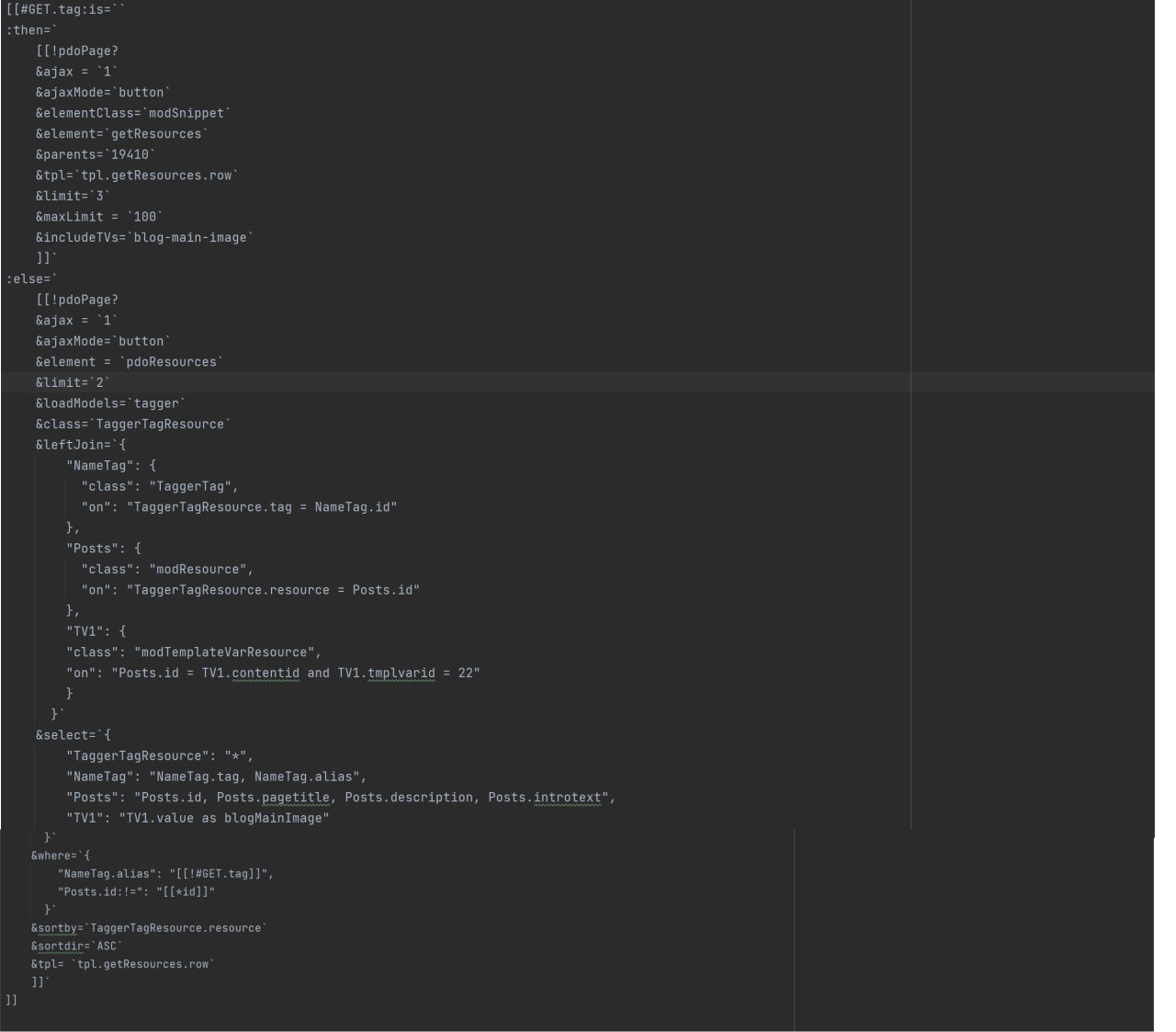Click line with 'TaggerTagResource.tag = NameTag.id'
The height and width of the screenshot is (1032, 1176).
coord(239,507)
